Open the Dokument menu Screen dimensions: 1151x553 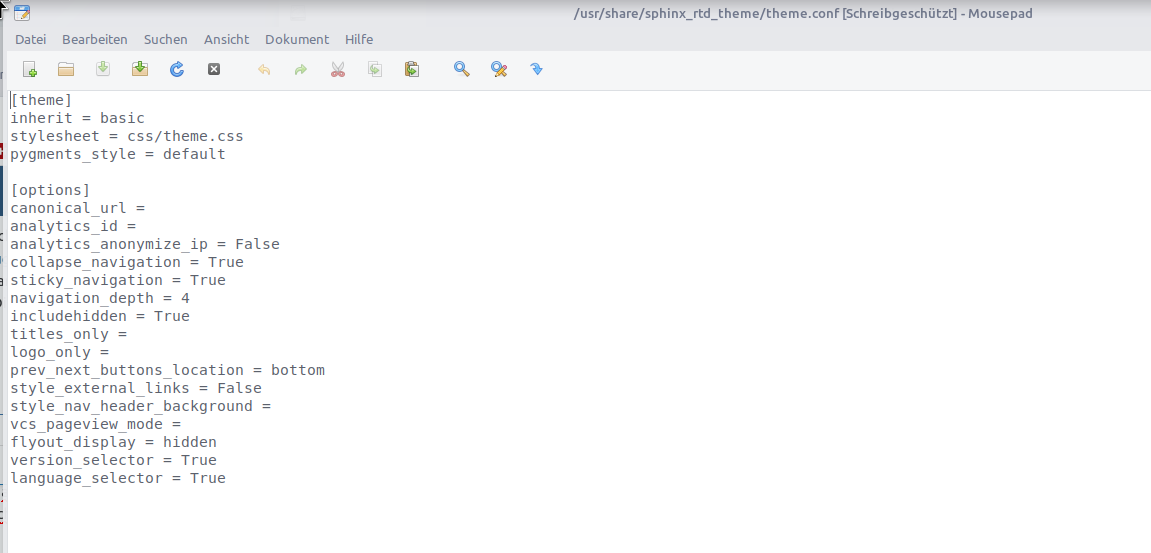pyautogui.click(x=296, y=39)
